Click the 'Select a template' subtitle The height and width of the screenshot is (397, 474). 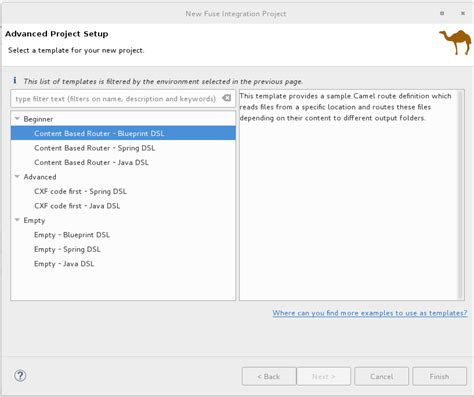pos(76,50)
